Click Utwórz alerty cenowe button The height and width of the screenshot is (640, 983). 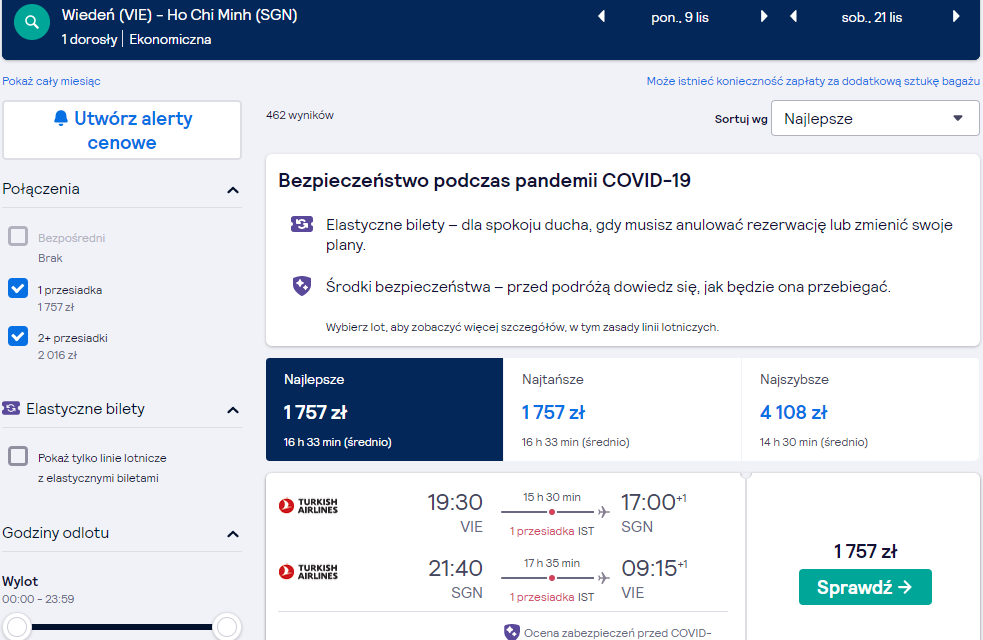[122, 130]
